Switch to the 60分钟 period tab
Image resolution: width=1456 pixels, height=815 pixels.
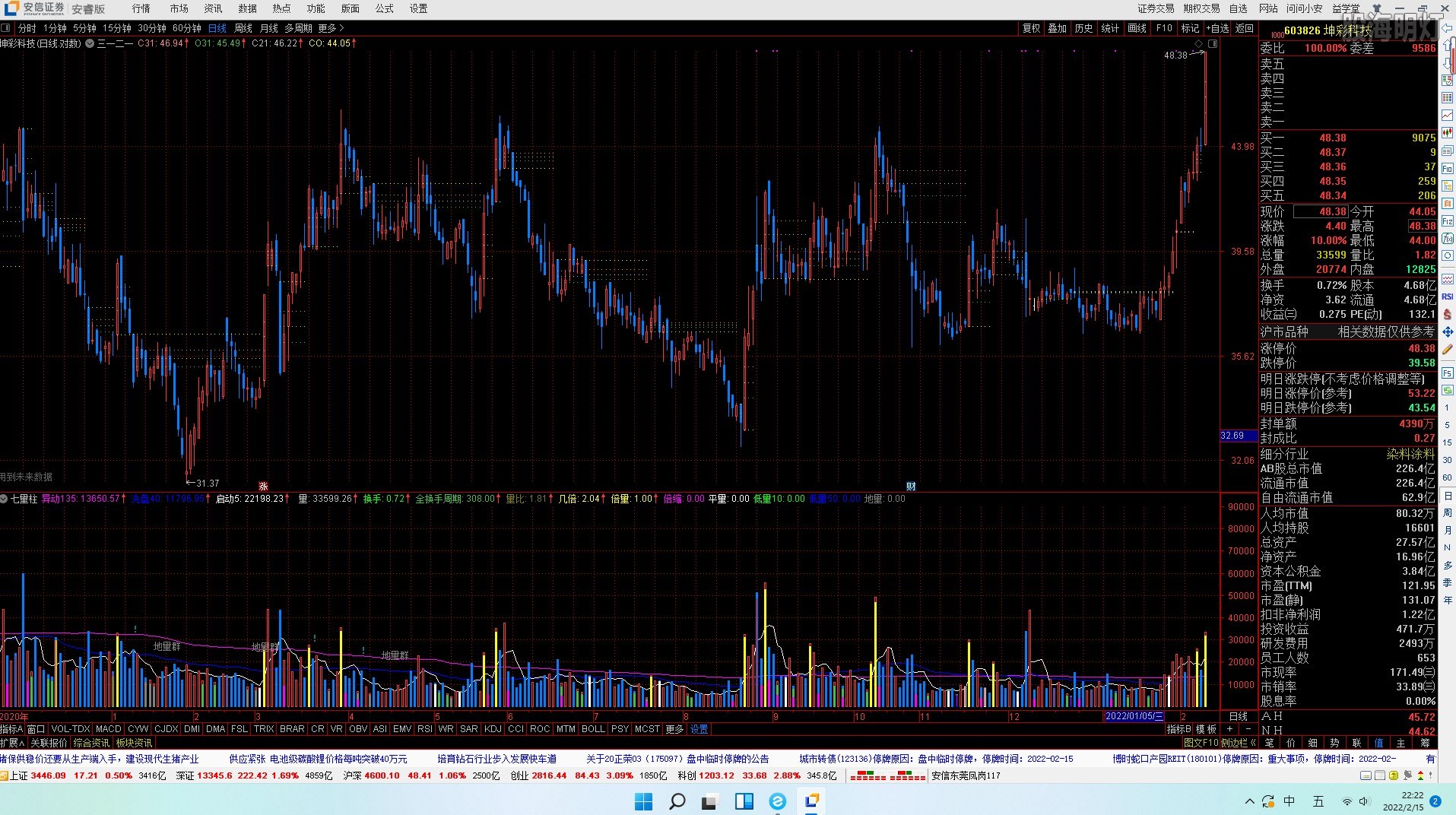(x=186, y=28)
